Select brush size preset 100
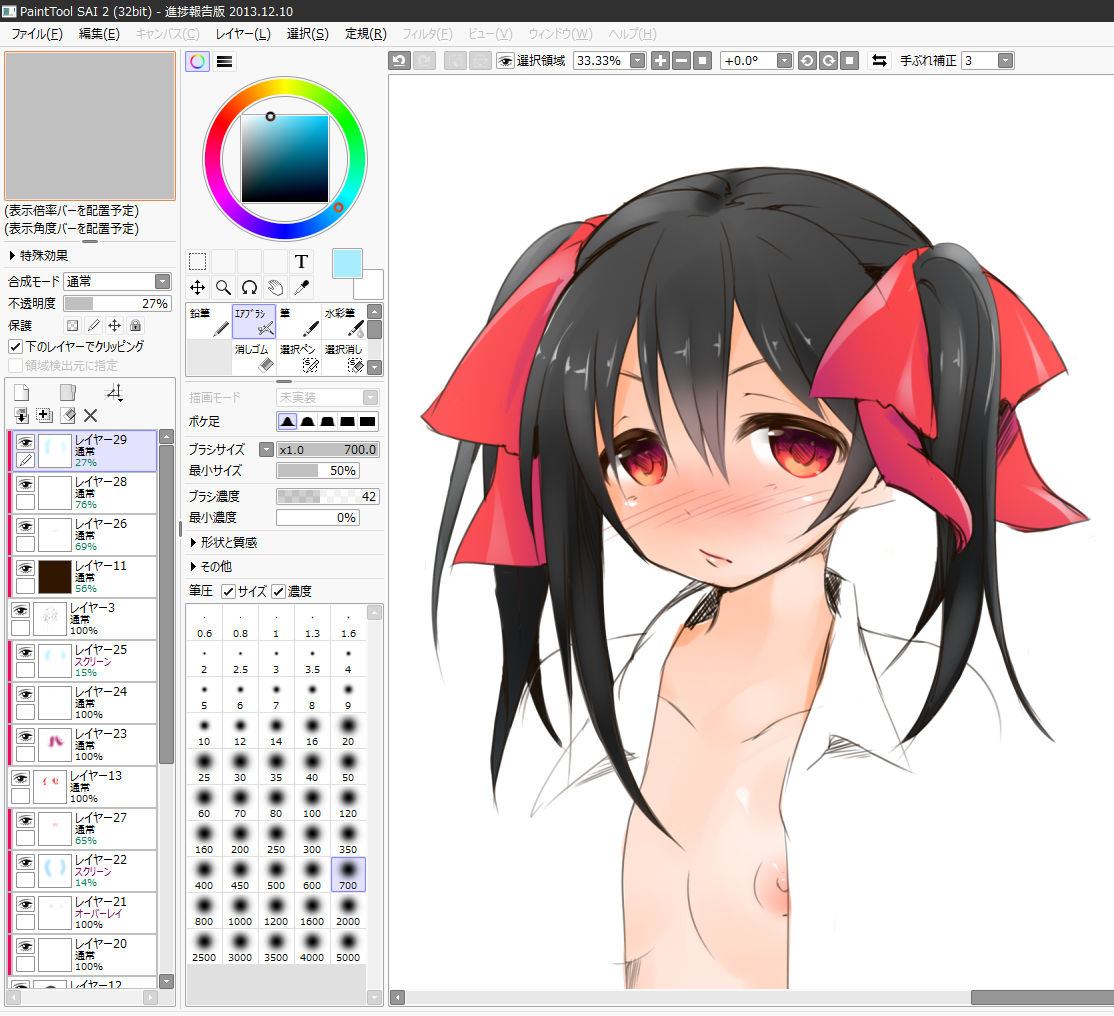 (312, 803)
